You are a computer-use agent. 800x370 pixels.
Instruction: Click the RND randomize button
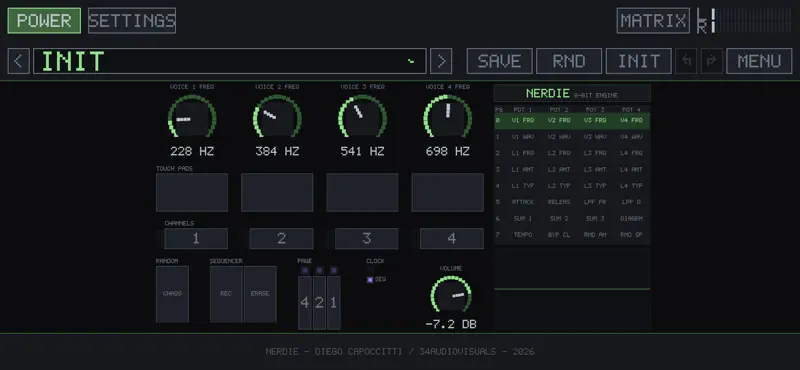(x=569, y=61)
